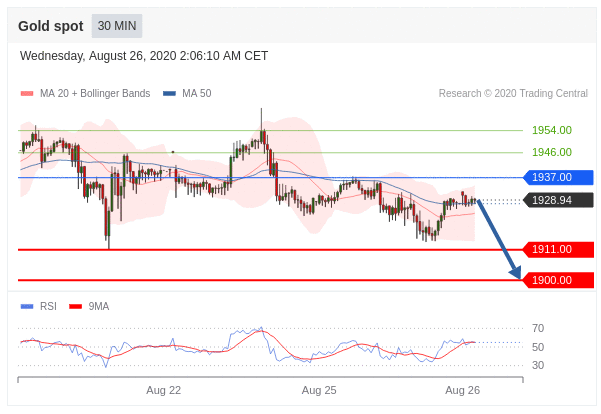This screenshot has width=601, height=414.
Task: Click the blue 1937.00 pivot price tag
Action: (x=558, y=177)
